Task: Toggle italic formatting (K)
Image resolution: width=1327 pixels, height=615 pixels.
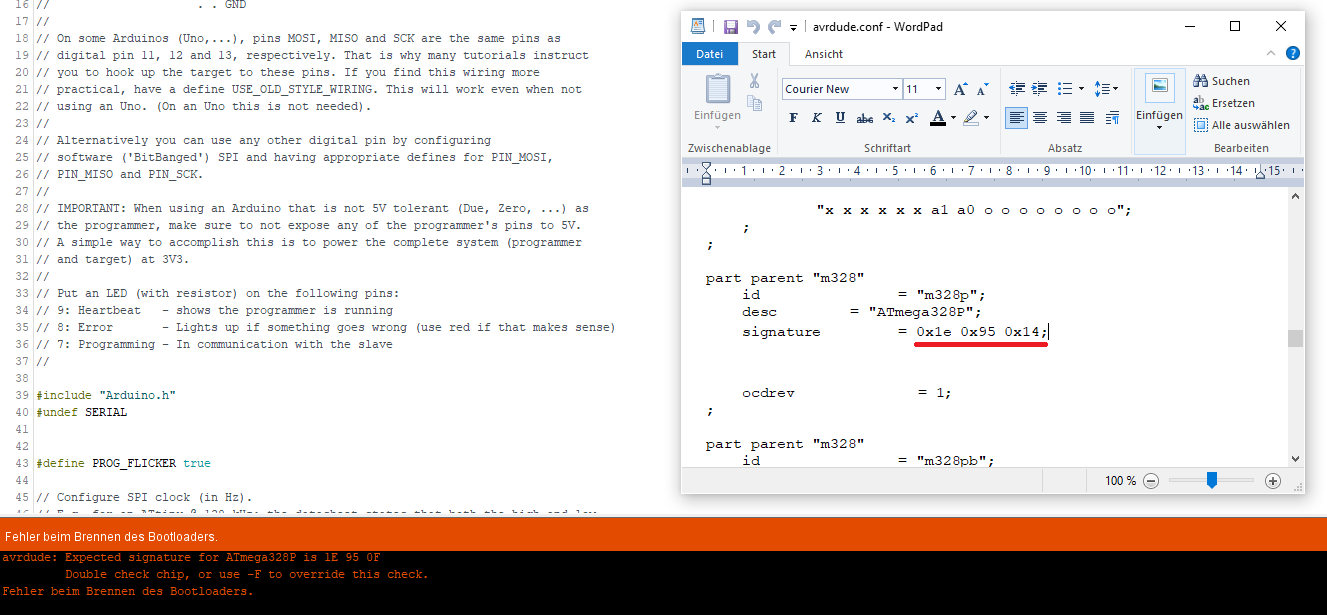Action: (x=816, y=118)
